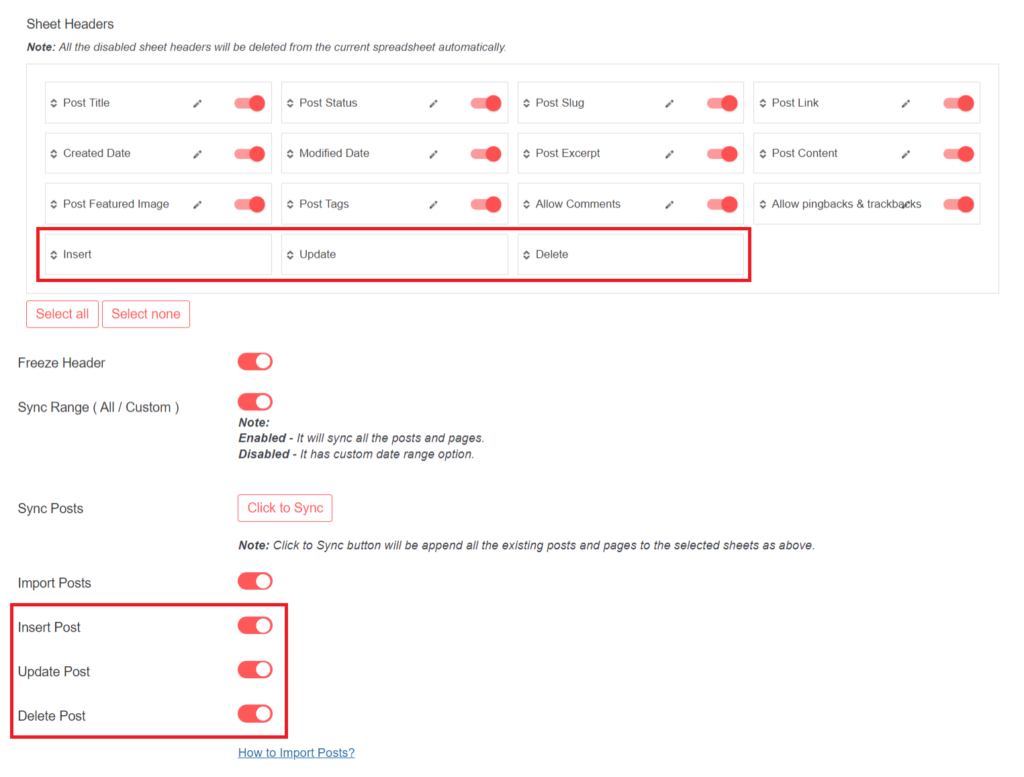This screenshot has height=777, width=1024.
Task: Click the Select all button
Action: (x=61, y=313)
